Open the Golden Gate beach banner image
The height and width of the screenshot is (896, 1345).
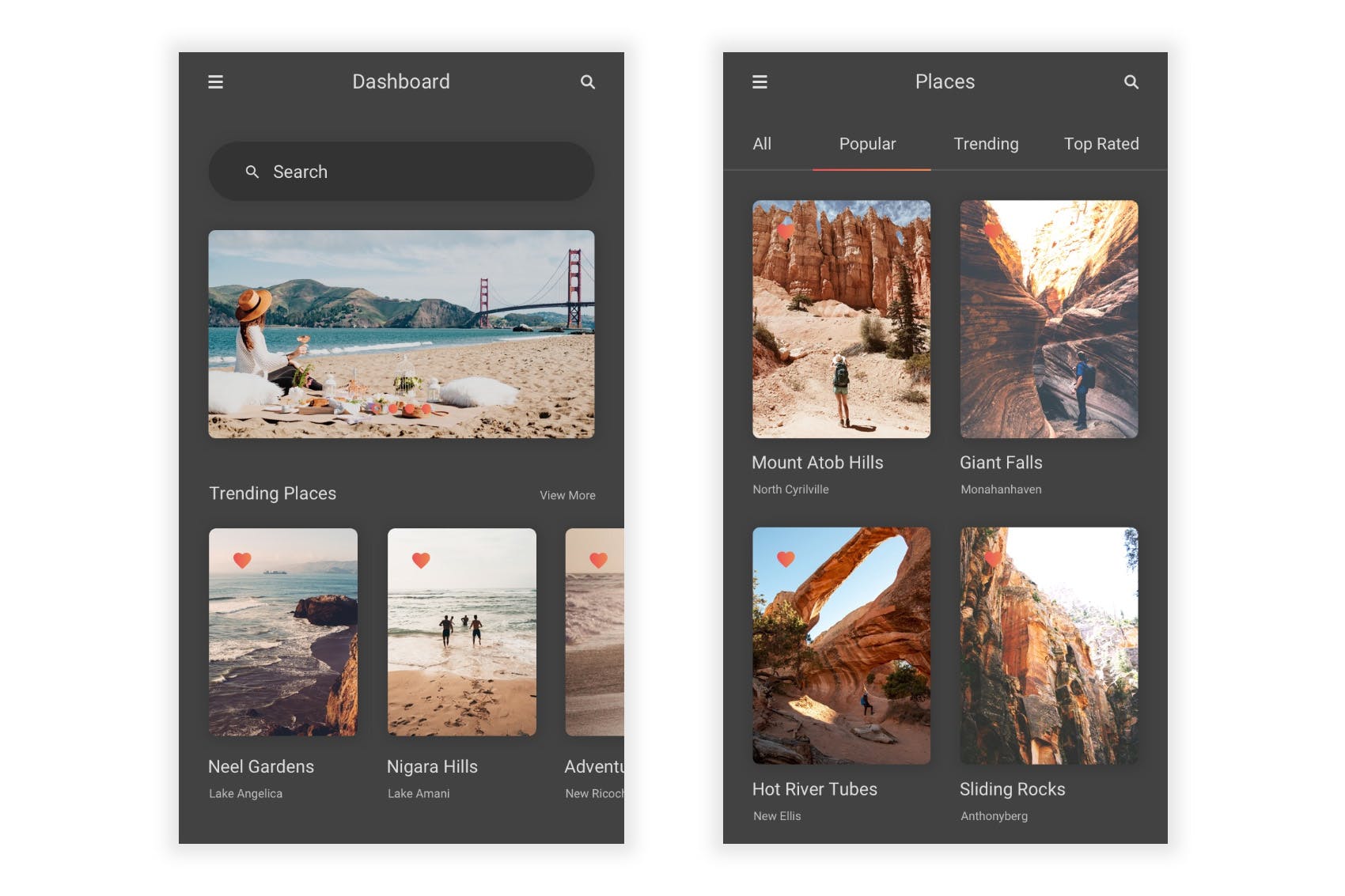pyautogui.click(x=401, y=334)
